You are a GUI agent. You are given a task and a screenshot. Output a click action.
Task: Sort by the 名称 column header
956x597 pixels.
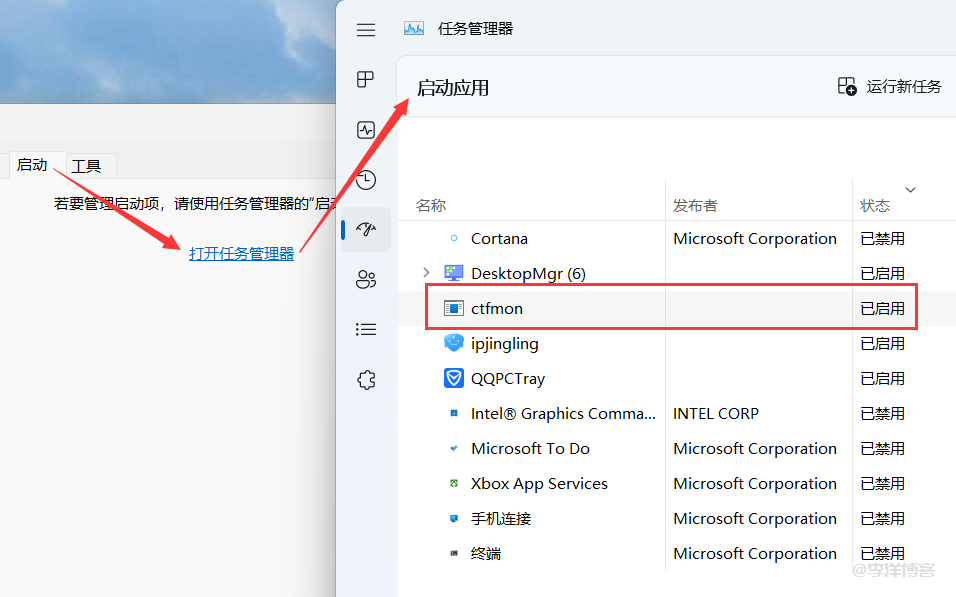(431, 205)
